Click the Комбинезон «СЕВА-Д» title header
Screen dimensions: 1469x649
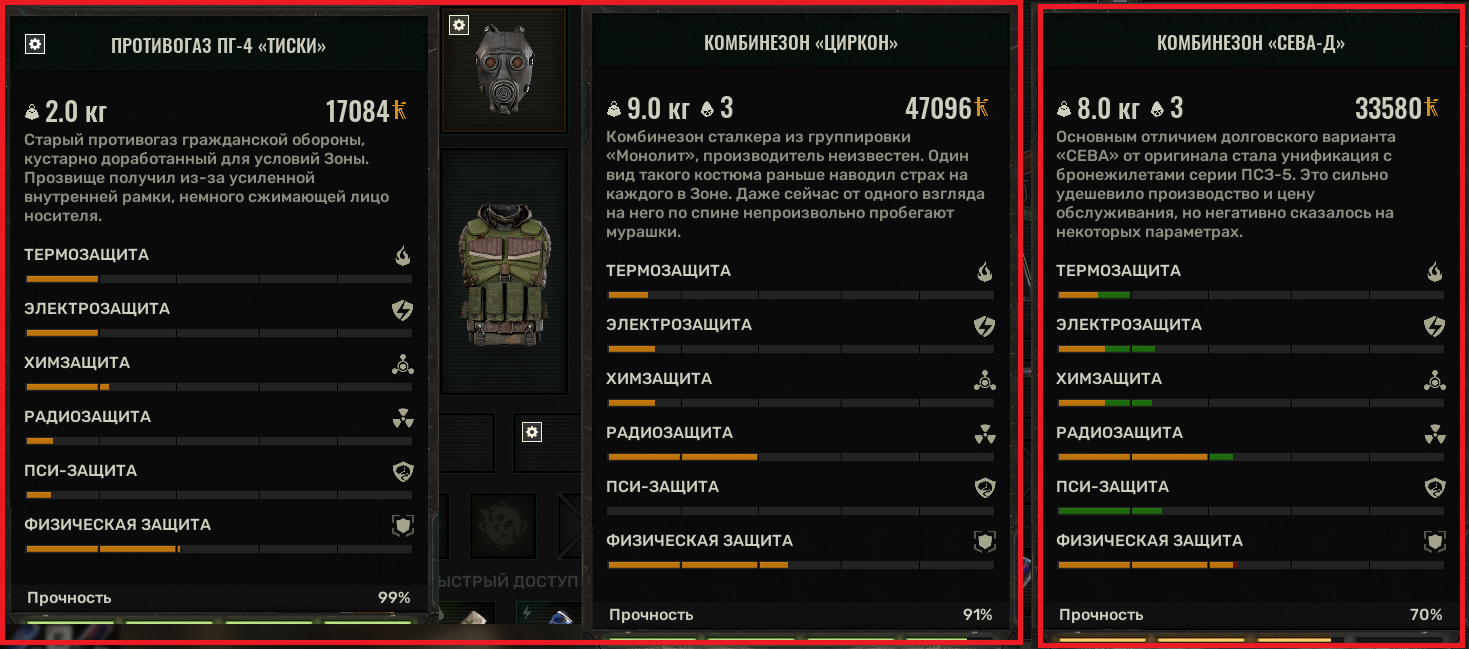pyautogui.click(x=1250, y=44)
